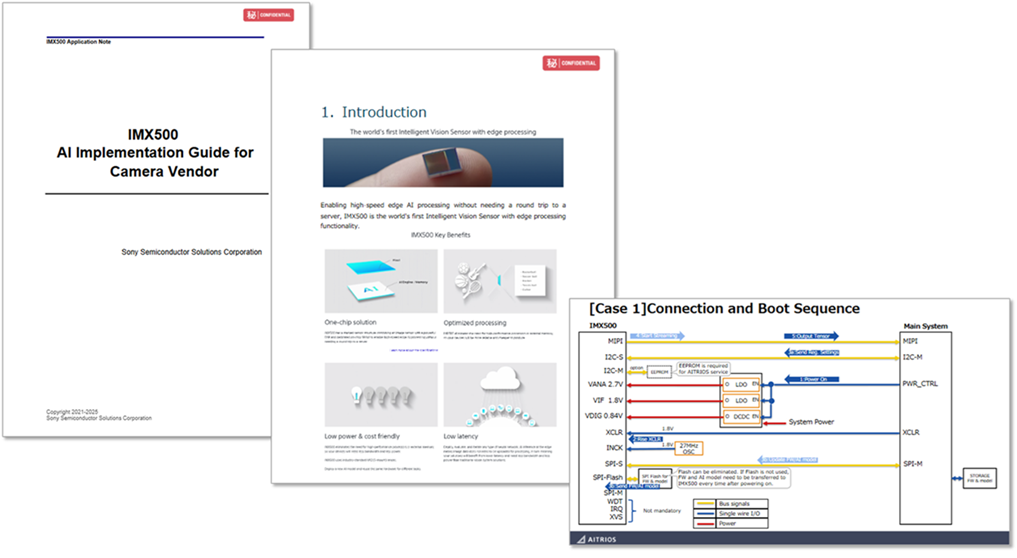Click the SPI-Flash pin label
This screenshot has width=1017, height=558.
coord(608,478)
